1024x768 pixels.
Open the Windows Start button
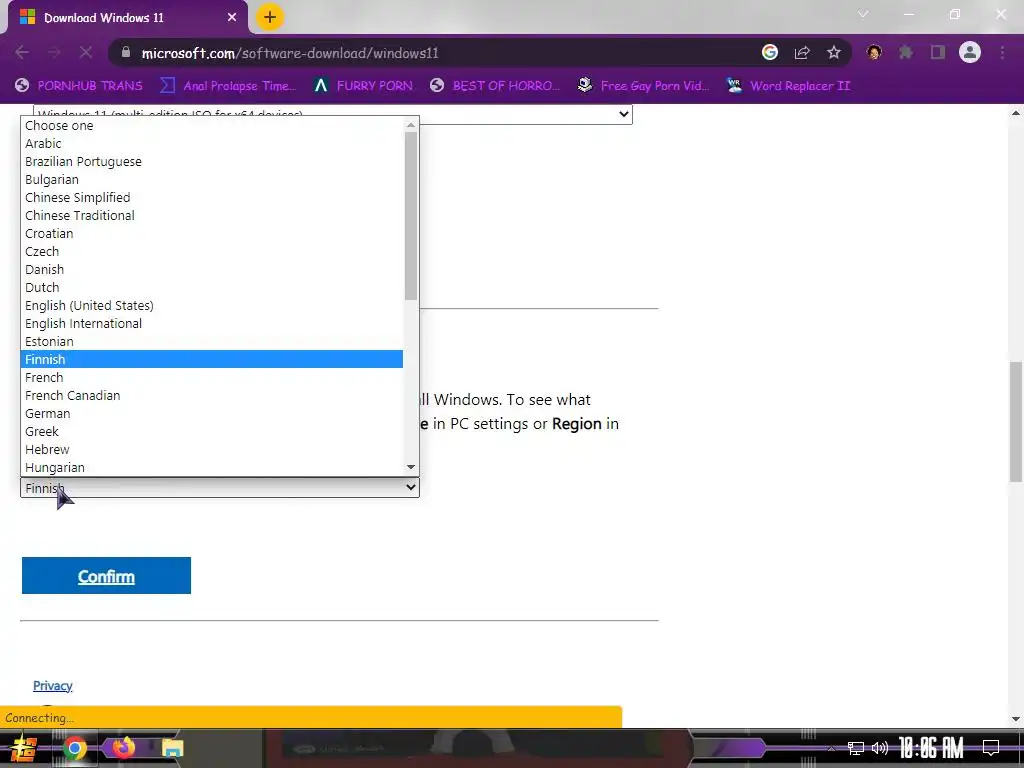pyautogui.click(x=23, y=748)
